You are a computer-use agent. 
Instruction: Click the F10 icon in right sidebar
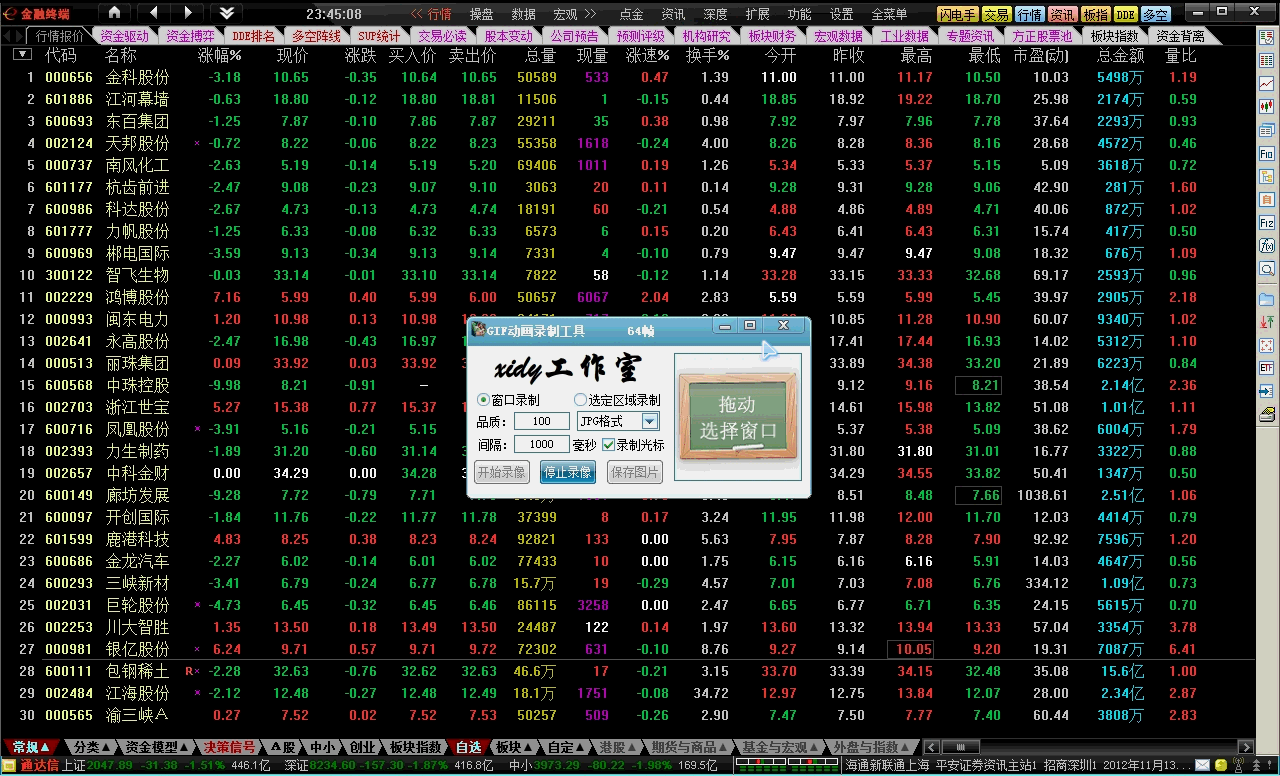1267,154
